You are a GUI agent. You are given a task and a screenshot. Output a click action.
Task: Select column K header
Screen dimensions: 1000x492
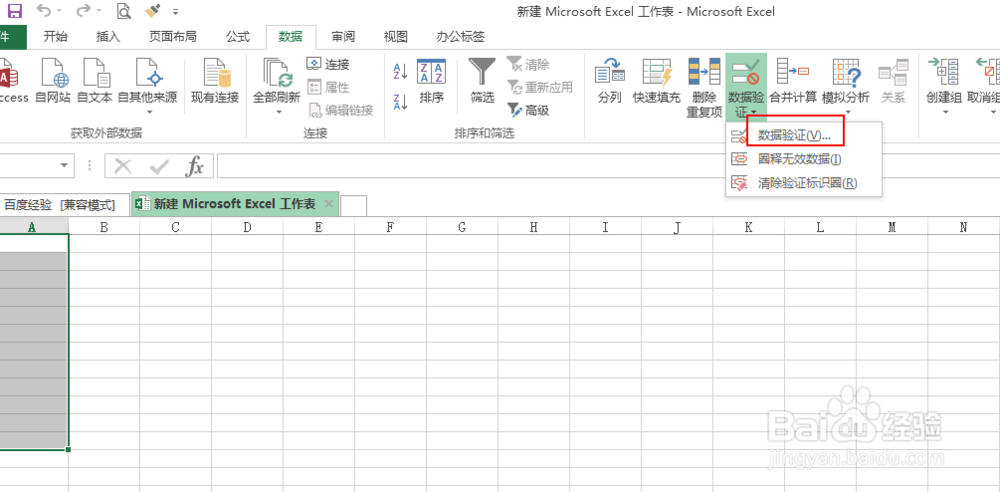pyautogui.click(x=748, y=227)
